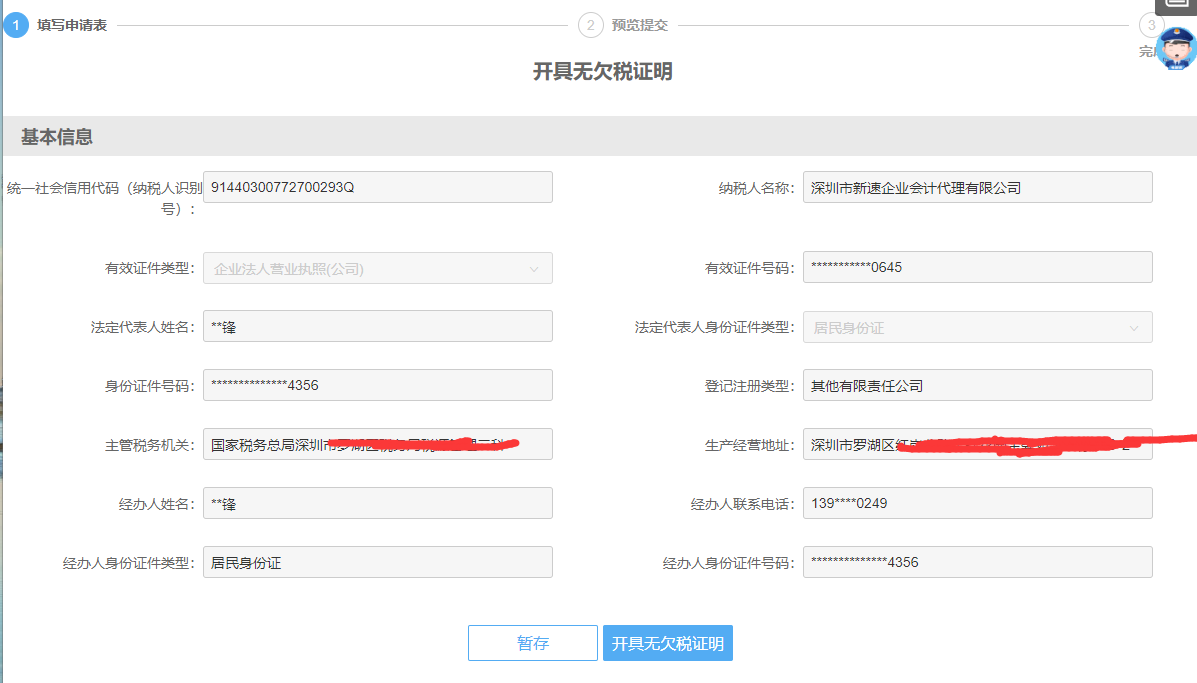Click the 登记注册类型 field
Viewport: 1197px width, 683px height.
point(977,385)
